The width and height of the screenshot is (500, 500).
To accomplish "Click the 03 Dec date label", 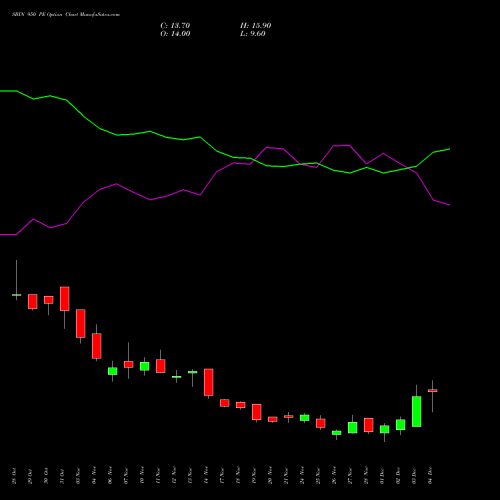I will click(414, 476).
